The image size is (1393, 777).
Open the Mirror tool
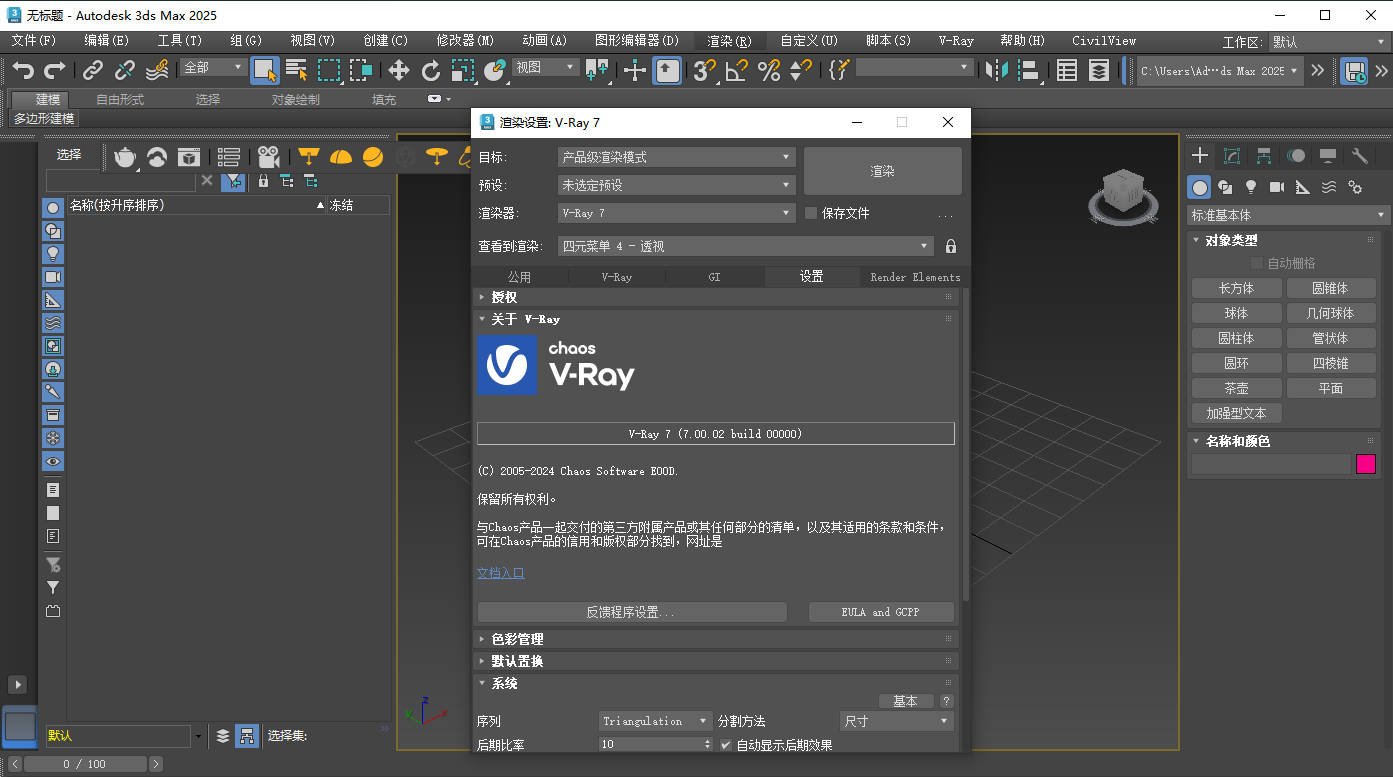(997, 70)
